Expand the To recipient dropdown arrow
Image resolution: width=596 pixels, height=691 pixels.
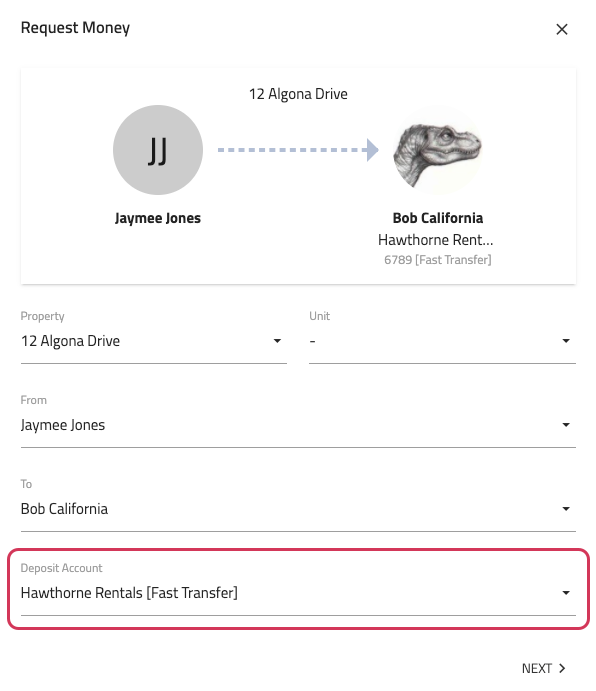click(x=566, y=509)
